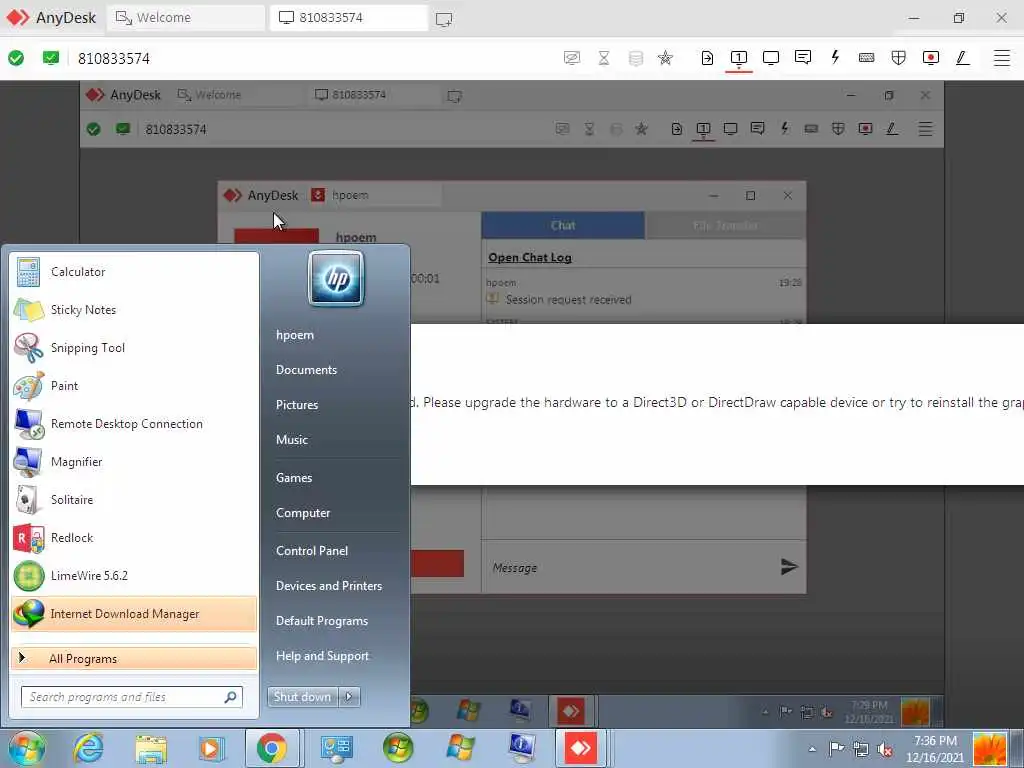Click the send arrow next to the Message field

pyautogui.click(x=789, y=567)
